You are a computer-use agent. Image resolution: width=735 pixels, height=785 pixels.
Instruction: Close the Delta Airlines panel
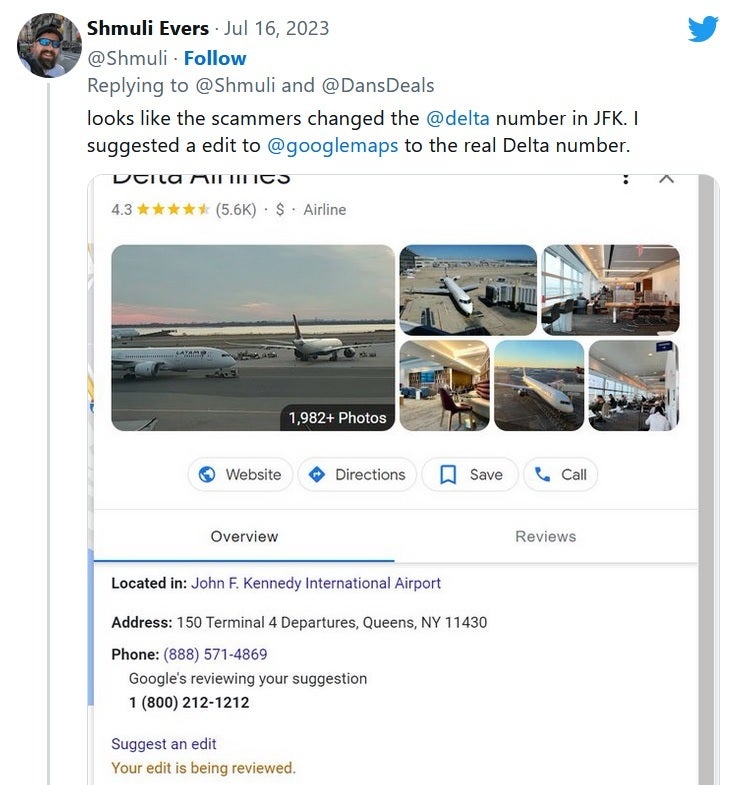[666, 178]
